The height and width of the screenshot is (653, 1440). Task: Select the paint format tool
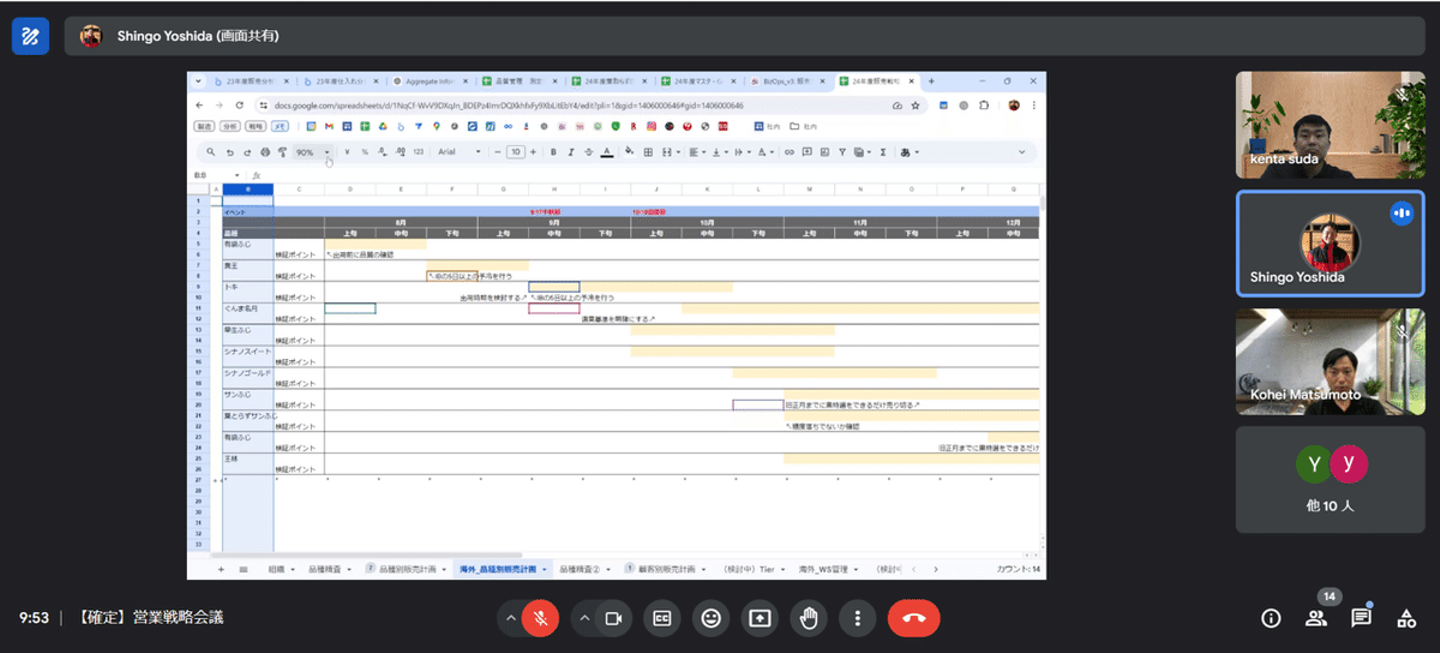click(282, 152)
